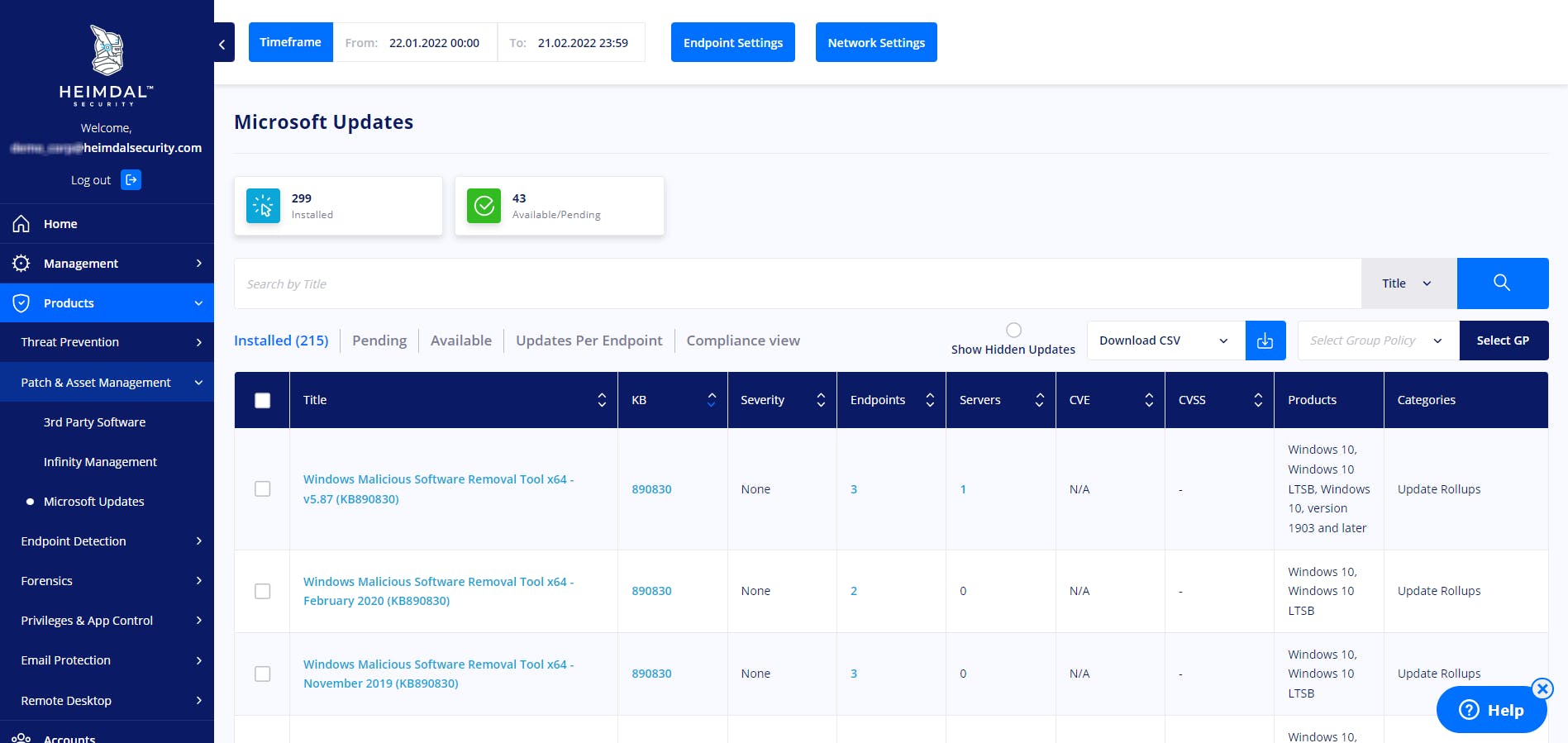Image resolution: width=1568 pixels, height=743 pixels.
Task: Click the Installed updates tile icon
Action: pyautogui.click(x=263, y=206)
